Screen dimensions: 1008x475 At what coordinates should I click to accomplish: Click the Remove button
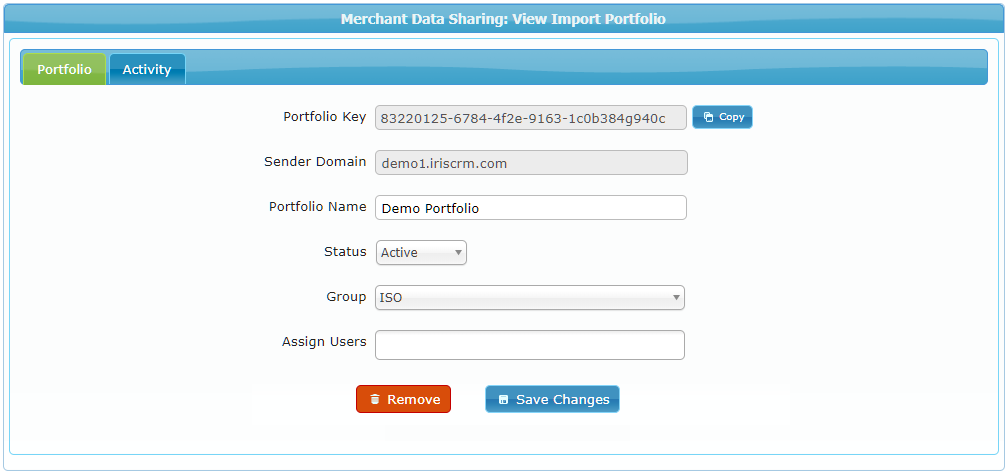click(x=404, y=399)
